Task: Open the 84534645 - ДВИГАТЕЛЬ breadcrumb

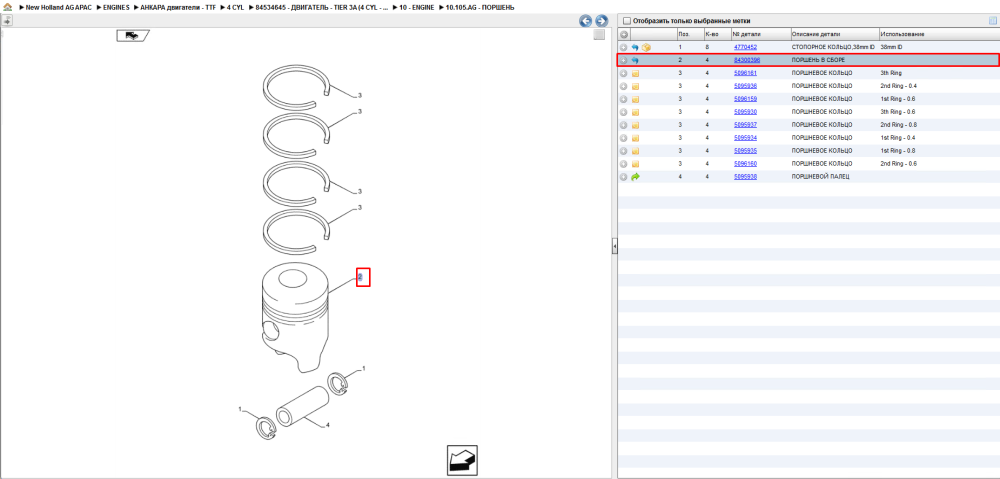Action: 321,7
